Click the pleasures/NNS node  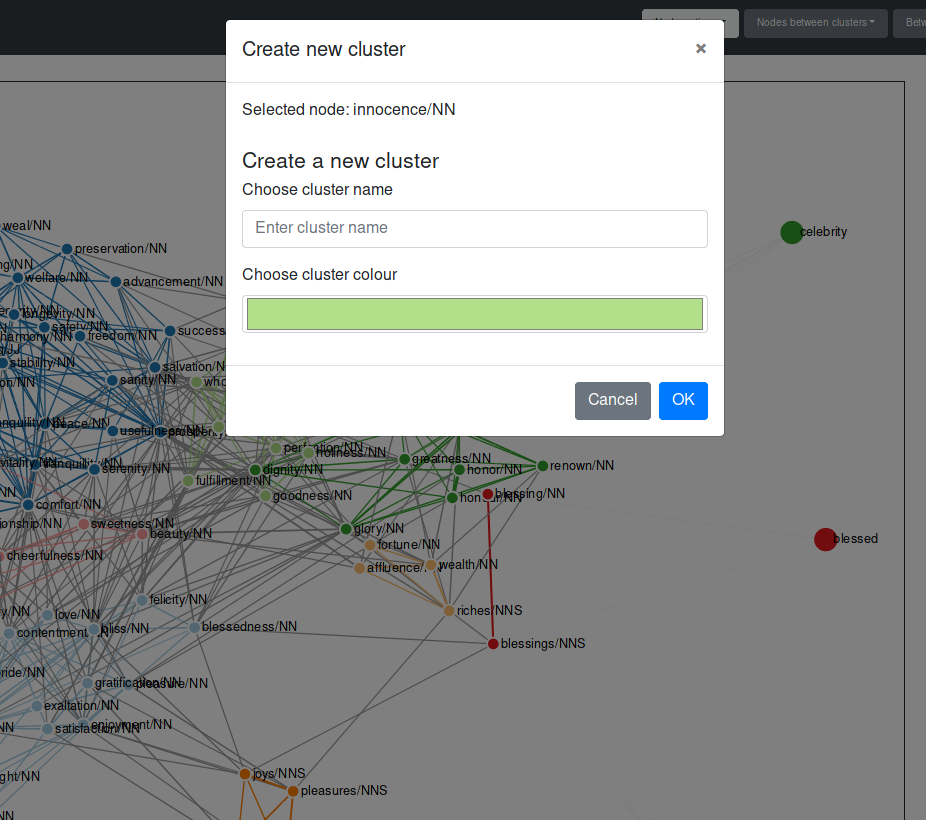pos(292,790)
